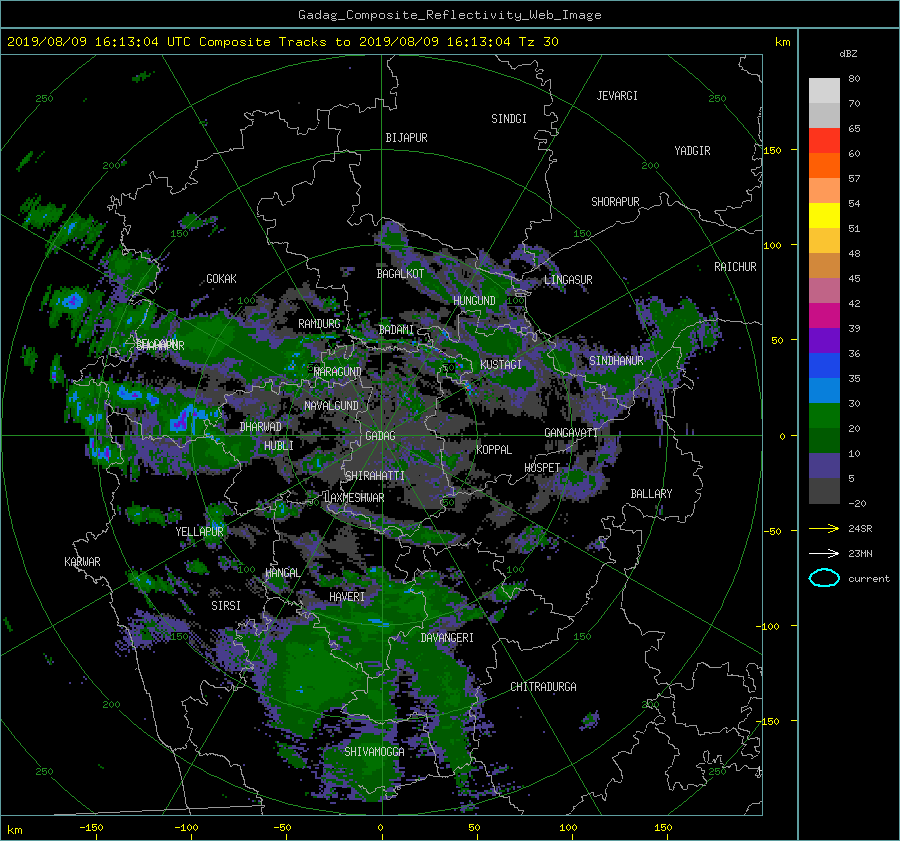Screen dimensions: 900x841
Task: Click the HAVERI city label
Action: (347, 597)
